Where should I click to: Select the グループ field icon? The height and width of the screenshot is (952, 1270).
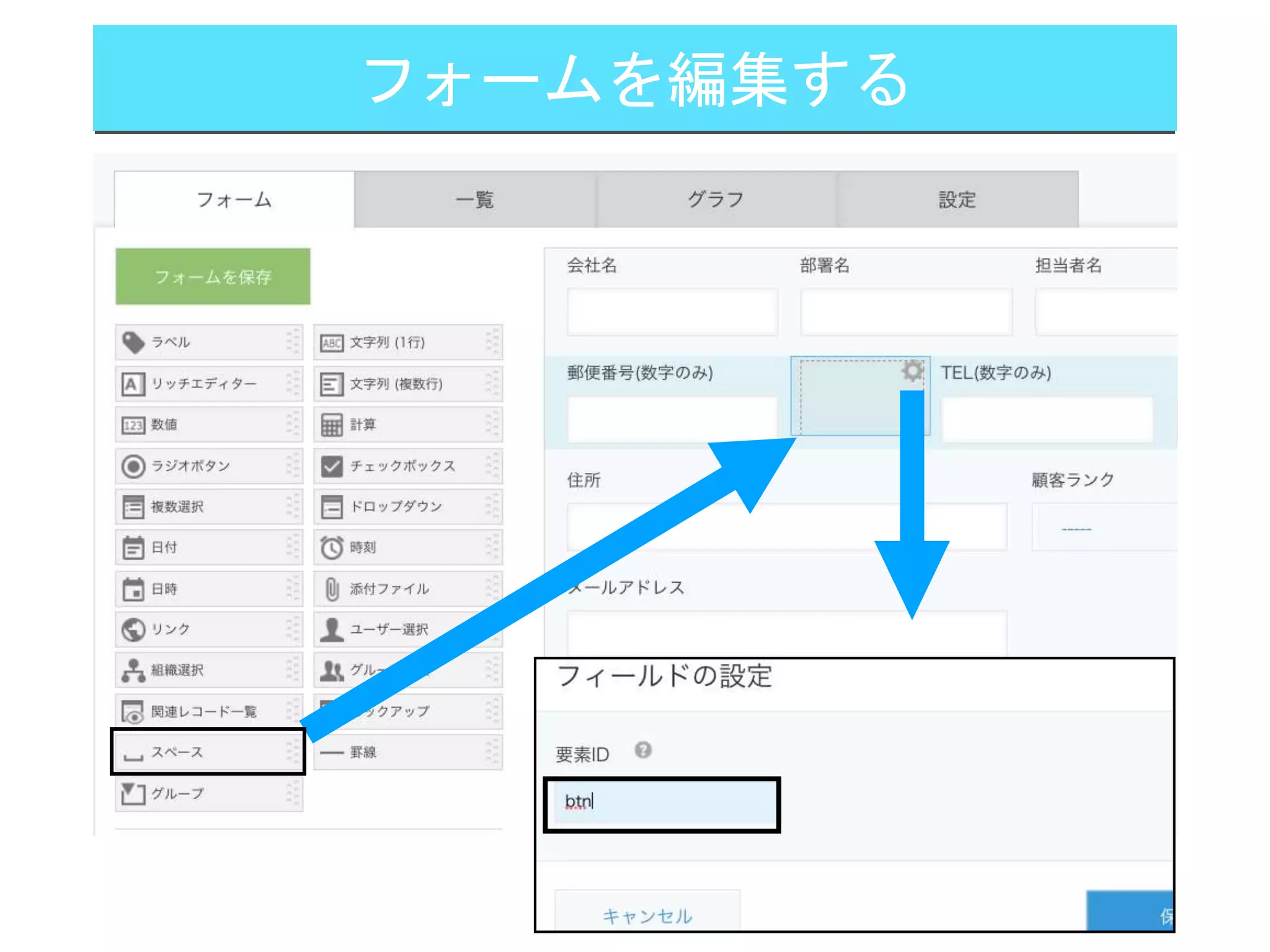(133, 793)
